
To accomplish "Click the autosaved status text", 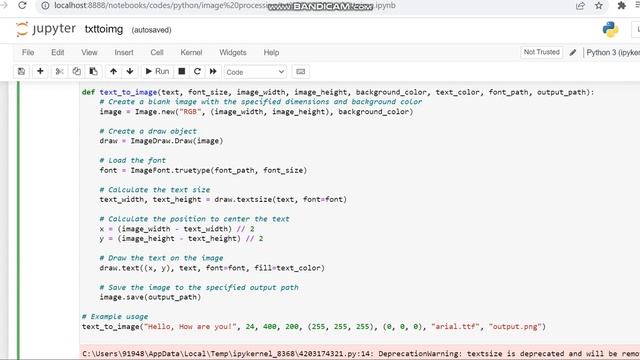I will 151,30.
